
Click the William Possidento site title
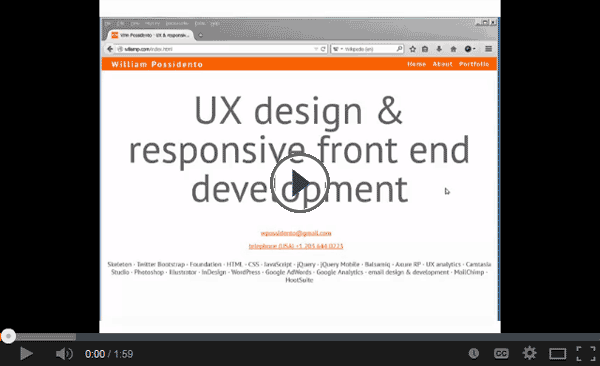pos(157,64)
